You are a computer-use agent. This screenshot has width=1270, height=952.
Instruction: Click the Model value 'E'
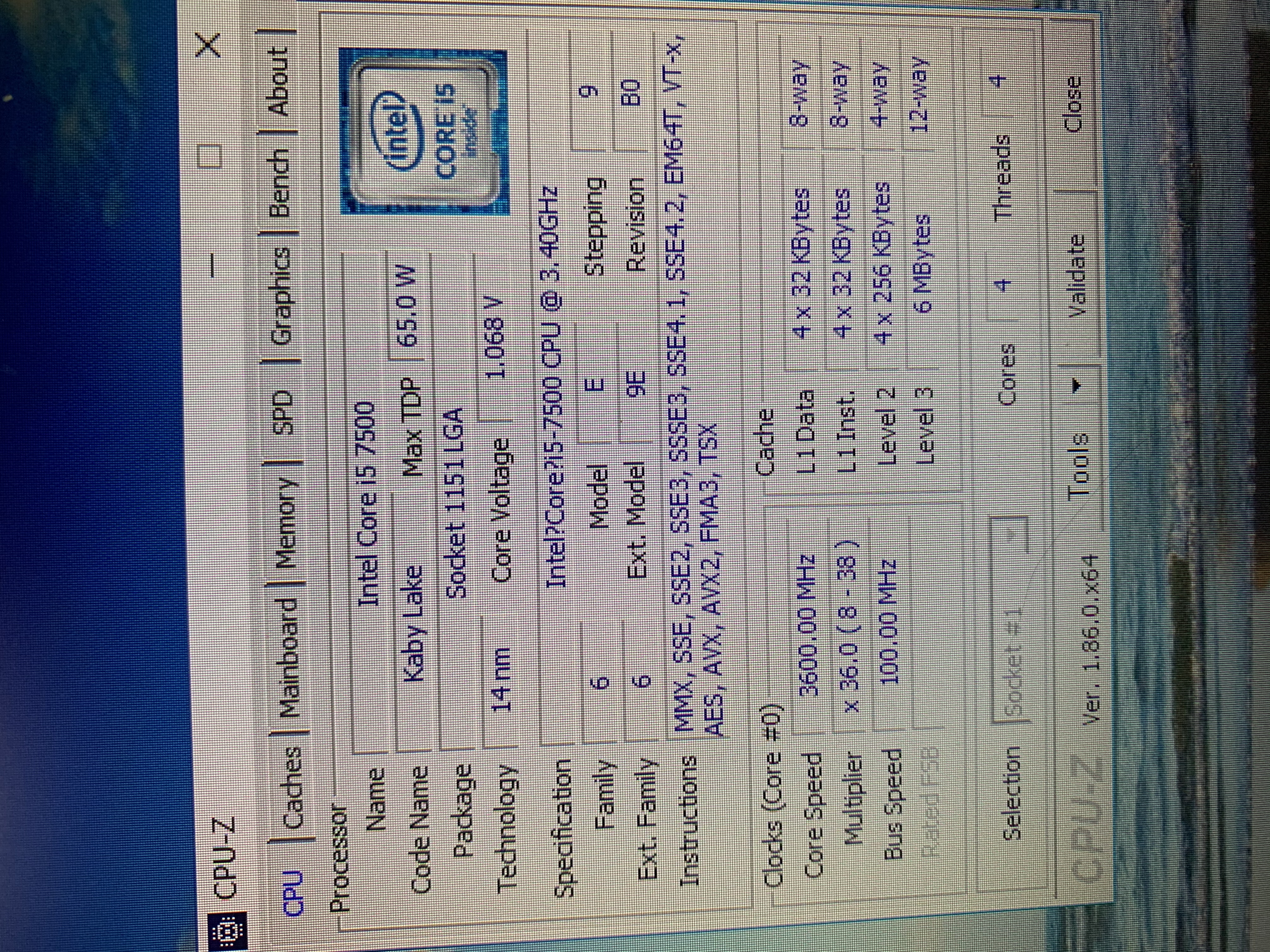[594, 383]
